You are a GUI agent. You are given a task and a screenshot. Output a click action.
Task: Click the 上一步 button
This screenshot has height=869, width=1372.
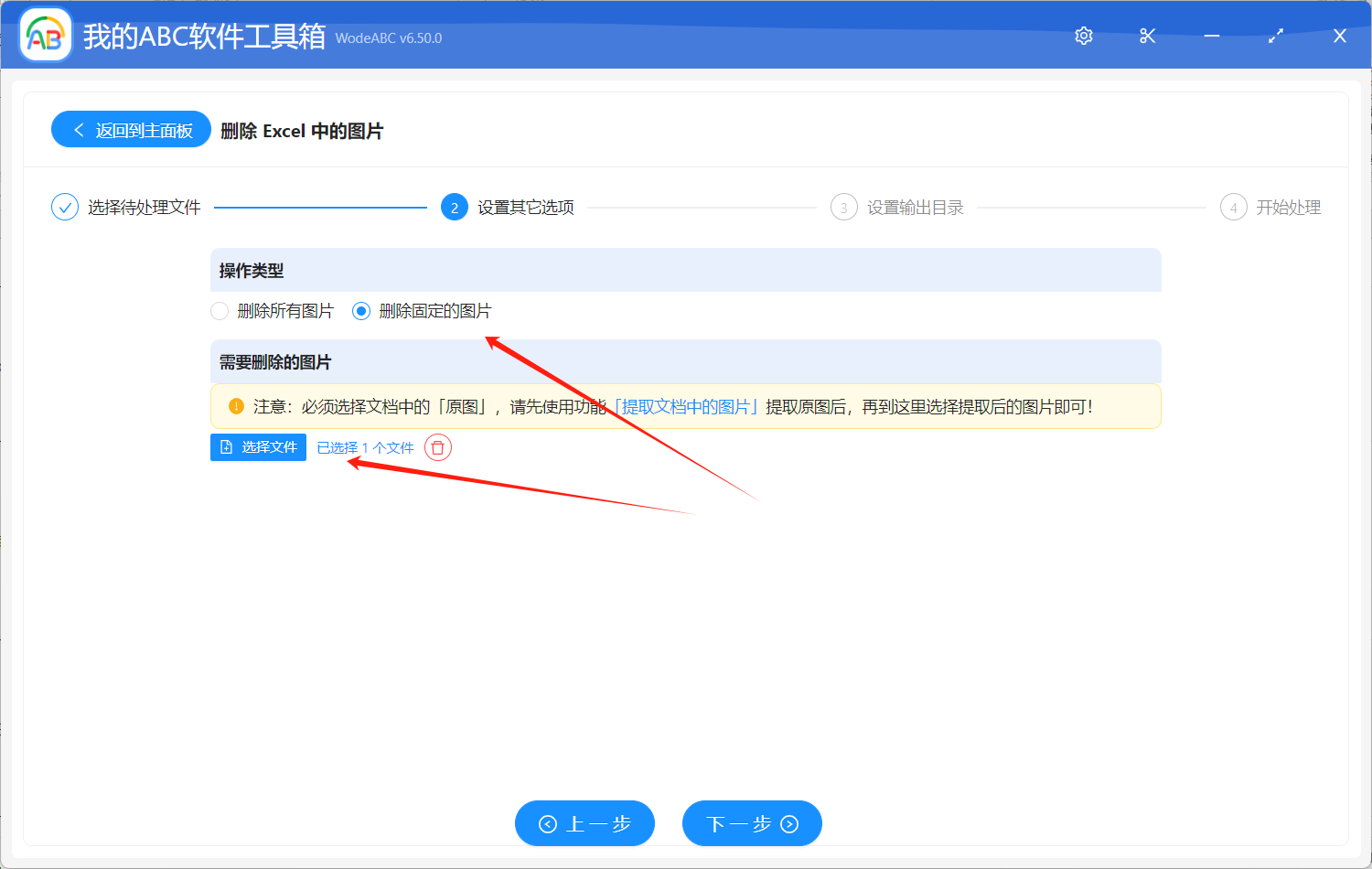(x=584, y=823)
